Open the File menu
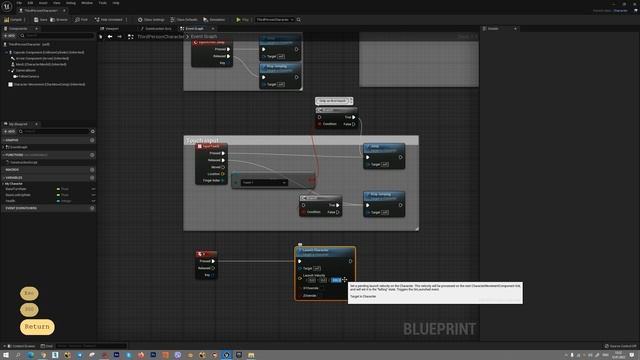The image size is (640, 360). click(x=19, y=3)
